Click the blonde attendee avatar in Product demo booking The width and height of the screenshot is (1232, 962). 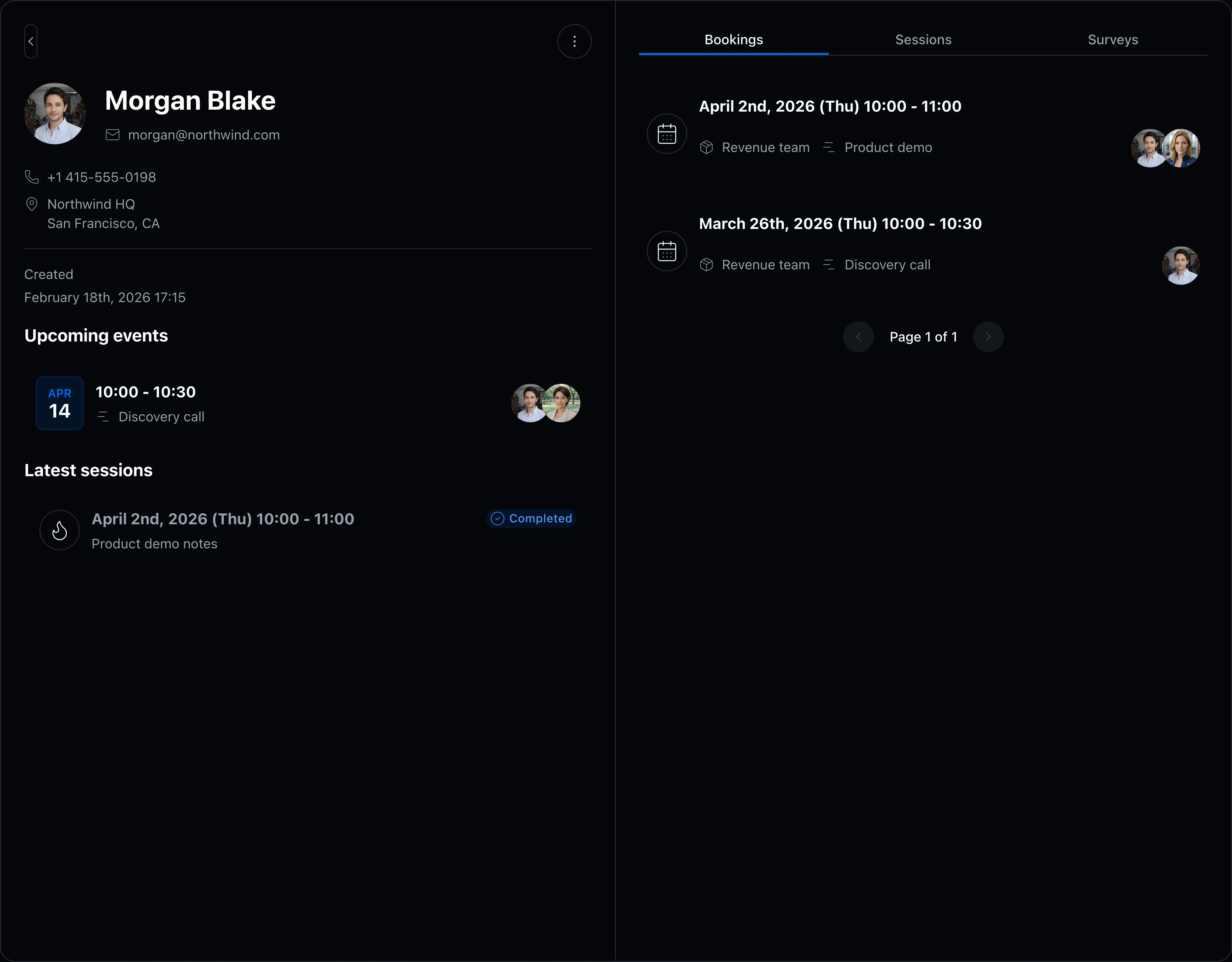[1181, 148]
